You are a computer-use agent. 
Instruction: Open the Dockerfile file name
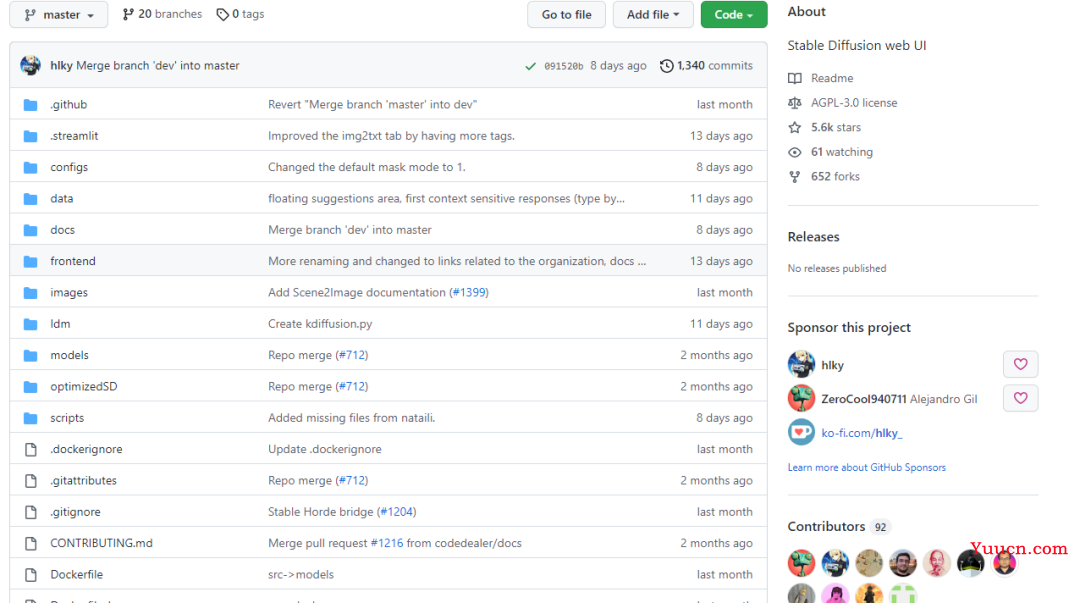pos(76,575)
